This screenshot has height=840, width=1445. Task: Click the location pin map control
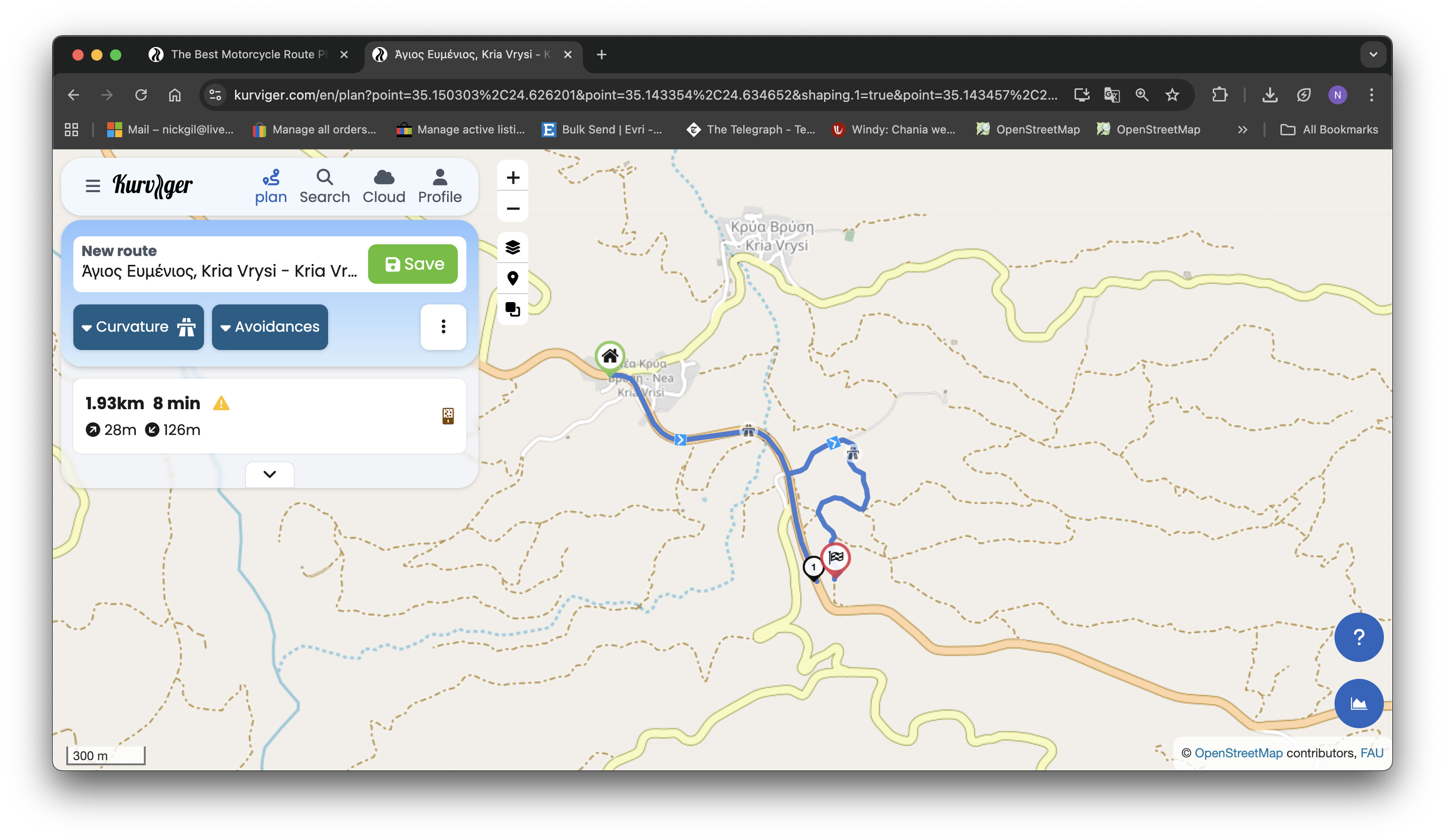[x=512, y=279]
